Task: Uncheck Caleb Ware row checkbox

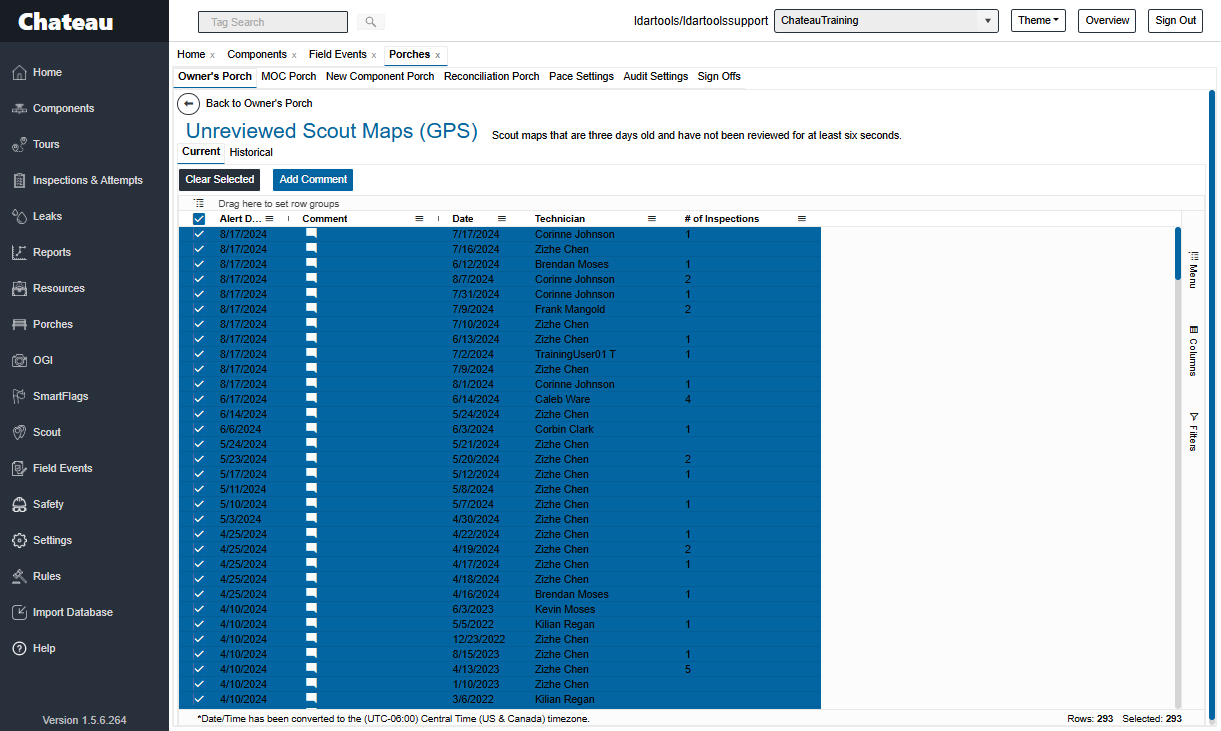Action: [x=199, y=399]
